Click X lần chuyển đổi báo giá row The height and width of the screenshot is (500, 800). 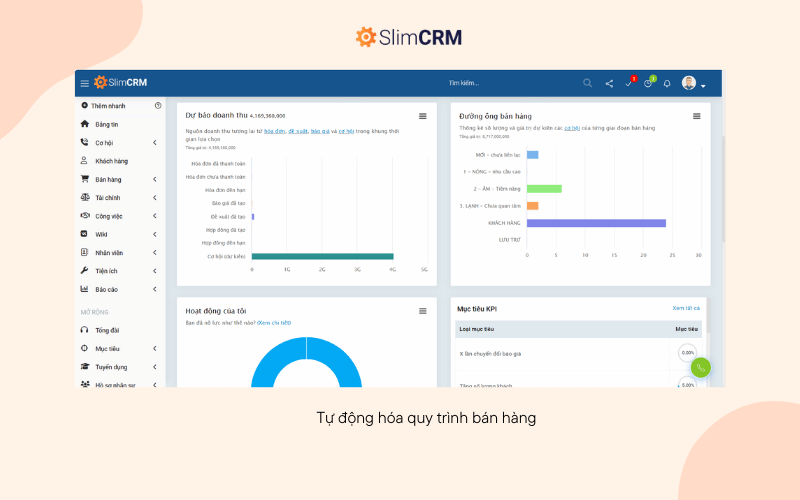(578, 354)
